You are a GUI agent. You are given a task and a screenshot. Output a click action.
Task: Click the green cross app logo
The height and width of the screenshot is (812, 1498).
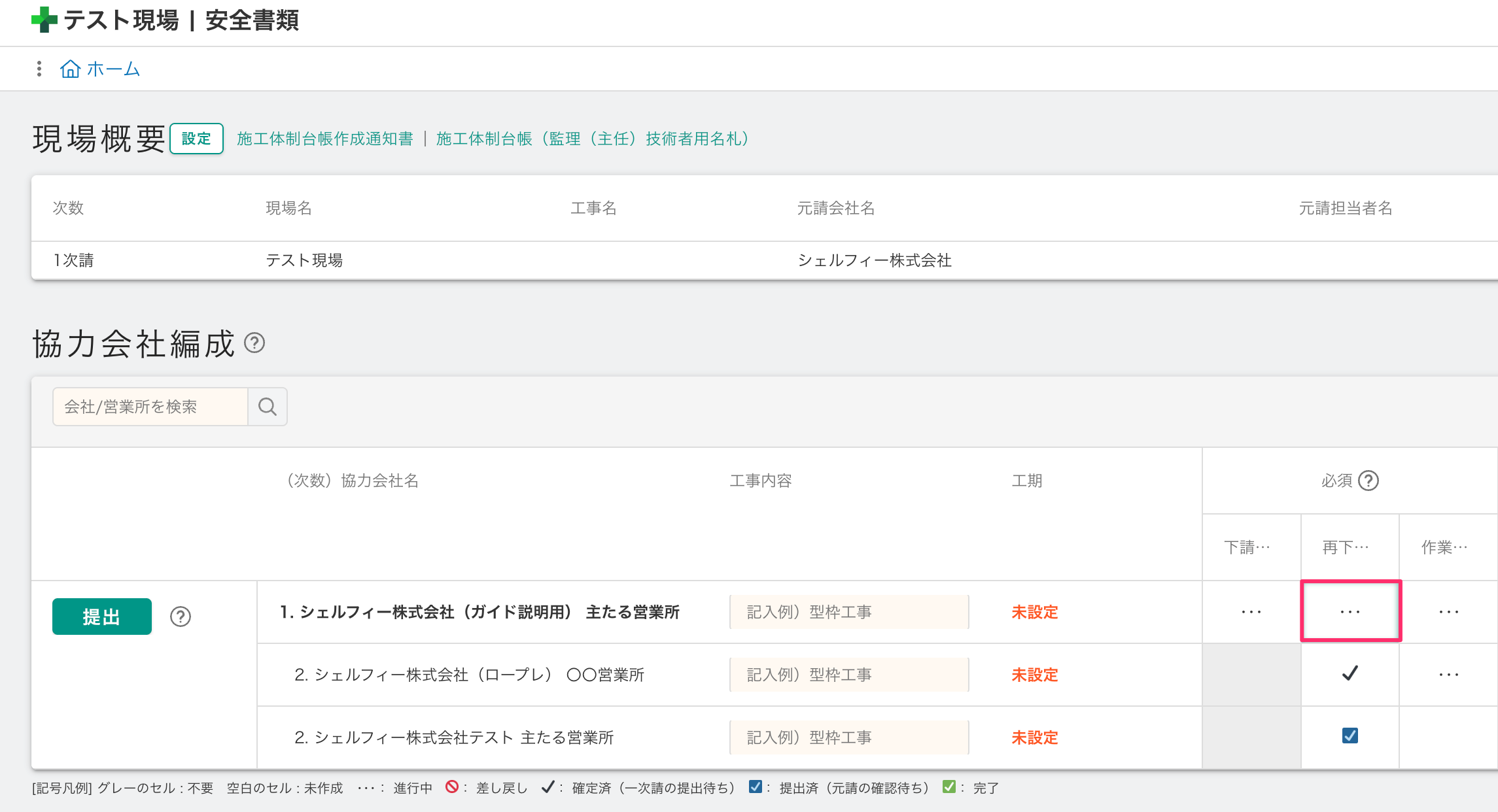(44, 20)
